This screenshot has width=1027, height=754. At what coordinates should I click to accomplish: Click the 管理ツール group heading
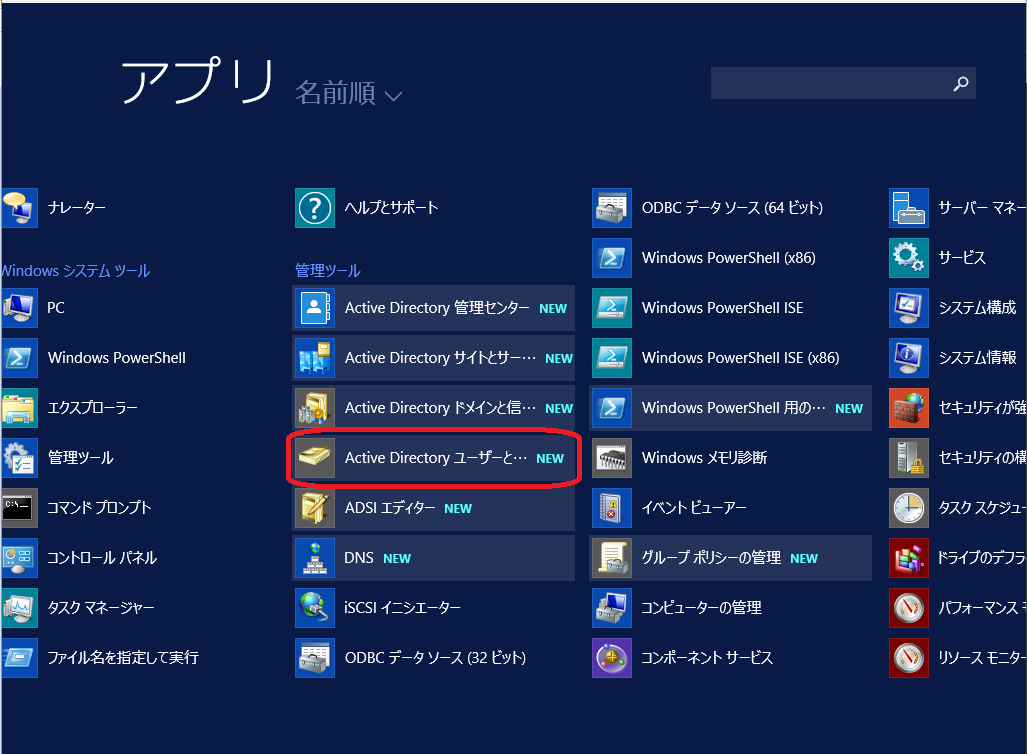click(327, 271)
